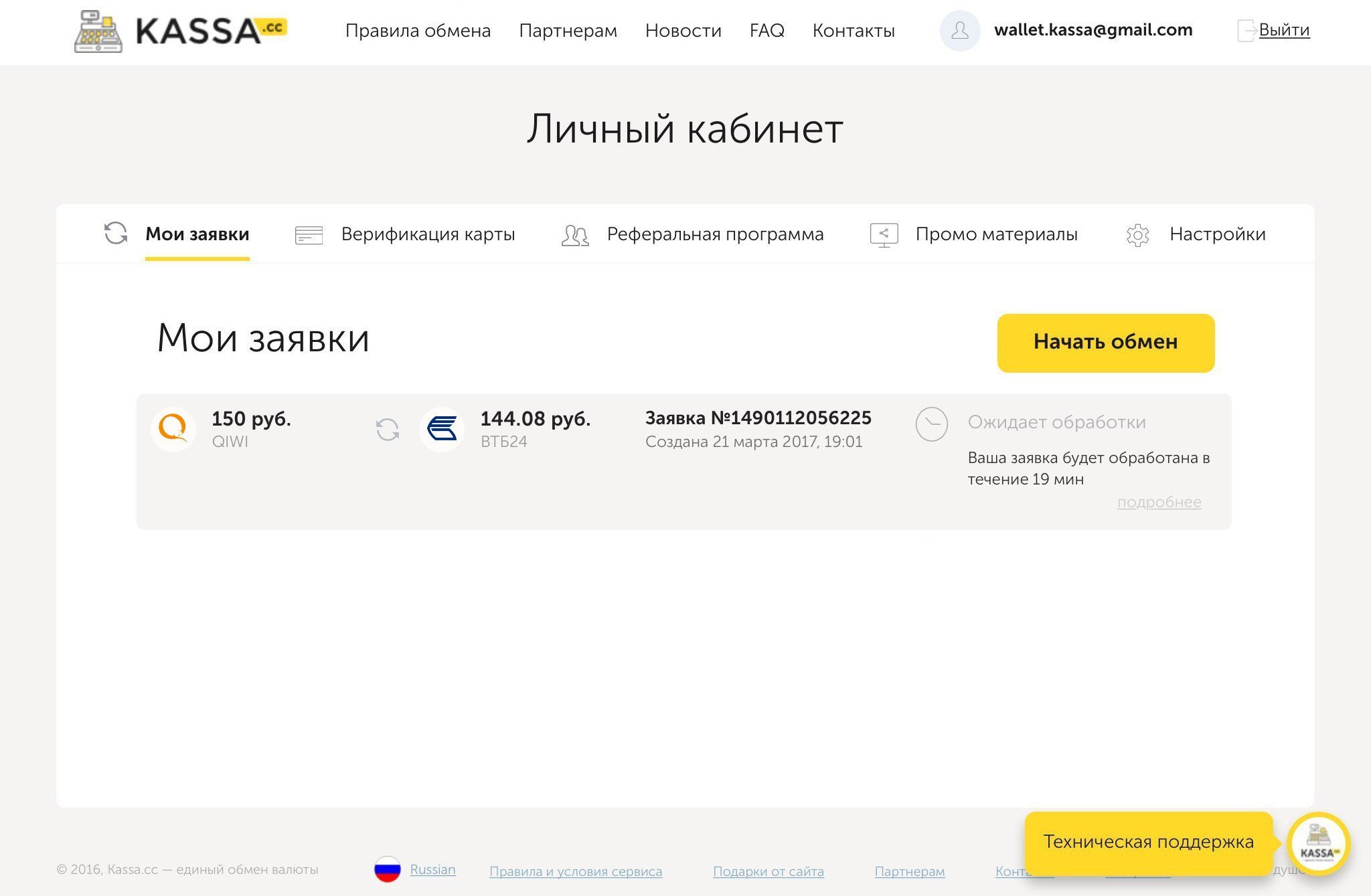Click the QIWI label under 150 руб.
The width and height of the screenshot is (1371, 896).
(x=230, y=442)
